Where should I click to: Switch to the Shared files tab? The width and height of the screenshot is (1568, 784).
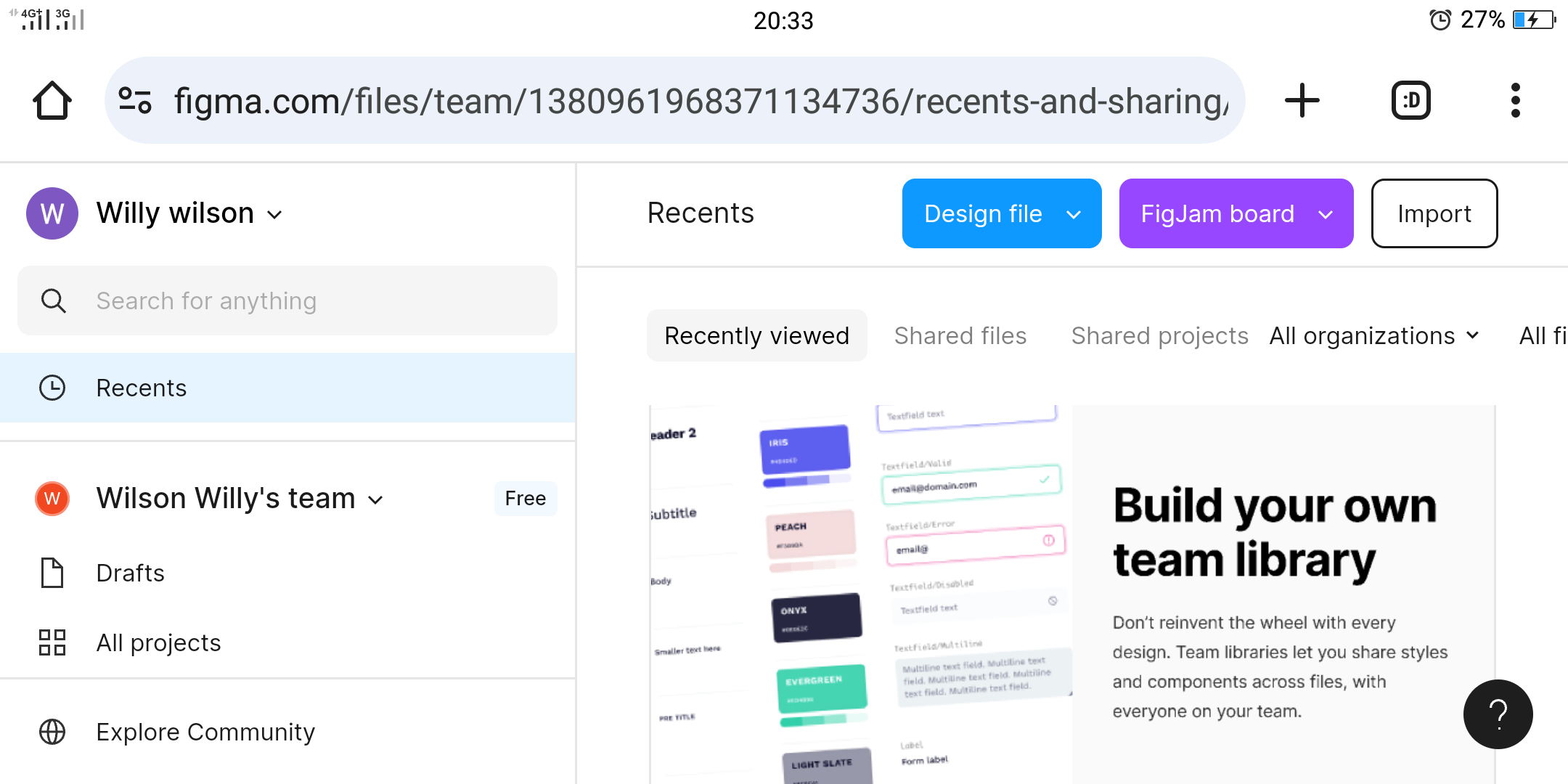[x=960, y=336]
